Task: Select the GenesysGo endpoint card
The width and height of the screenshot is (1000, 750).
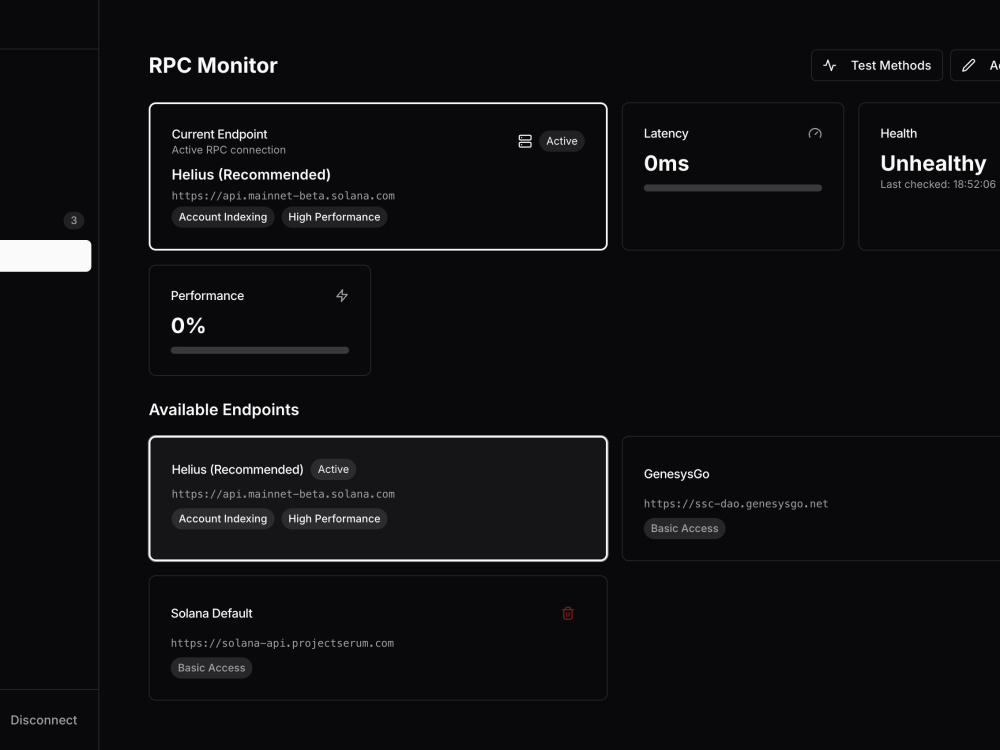Action: point(811,499)
